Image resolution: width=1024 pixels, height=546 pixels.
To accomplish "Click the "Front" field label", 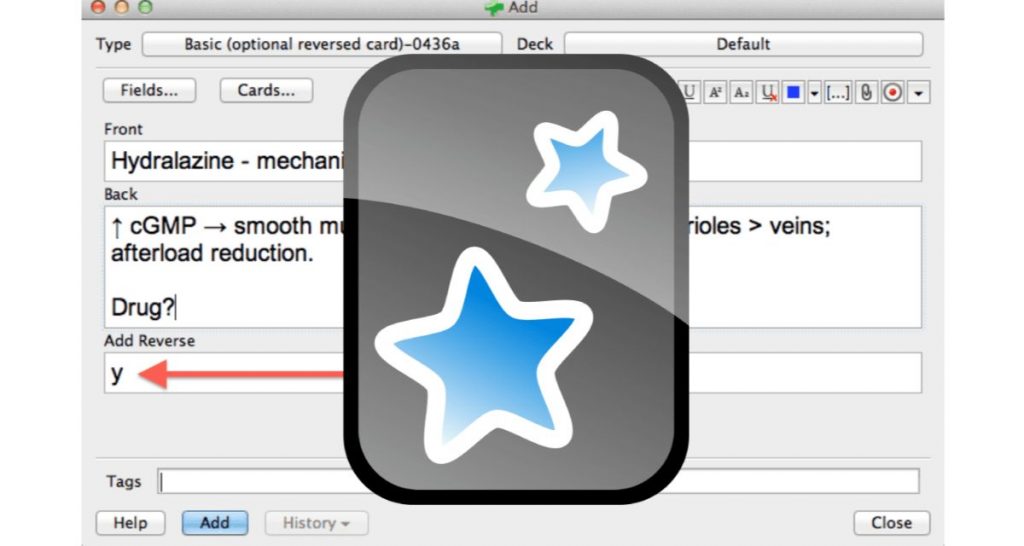I will (x=123, y=129).
